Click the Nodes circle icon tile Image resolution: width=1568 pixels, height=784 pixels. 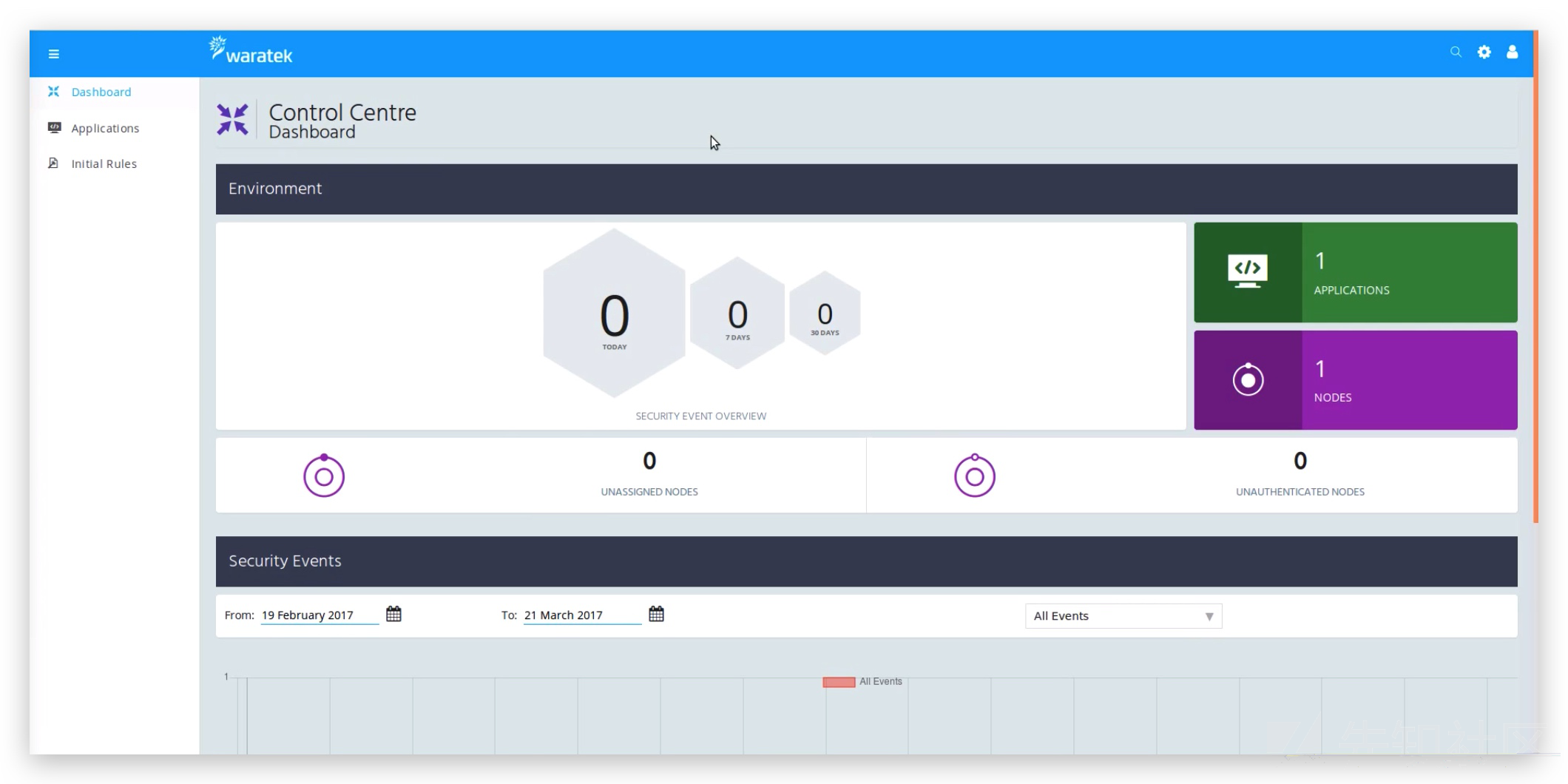[x=1248, y=379]
